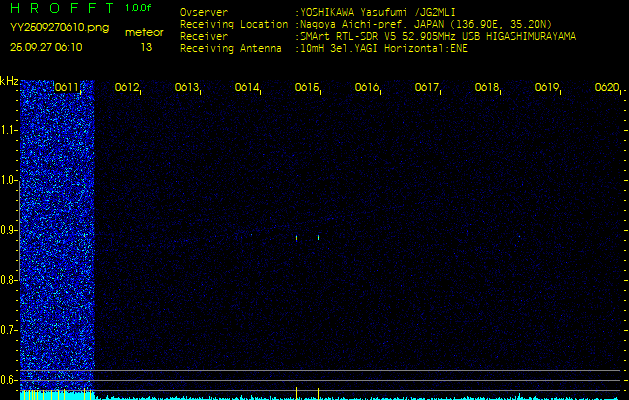The width and height of the screenshot is (629, 400).
Task: Click the SMArt RTL-SDR V5 receiver text
Action: coord(438,37)
